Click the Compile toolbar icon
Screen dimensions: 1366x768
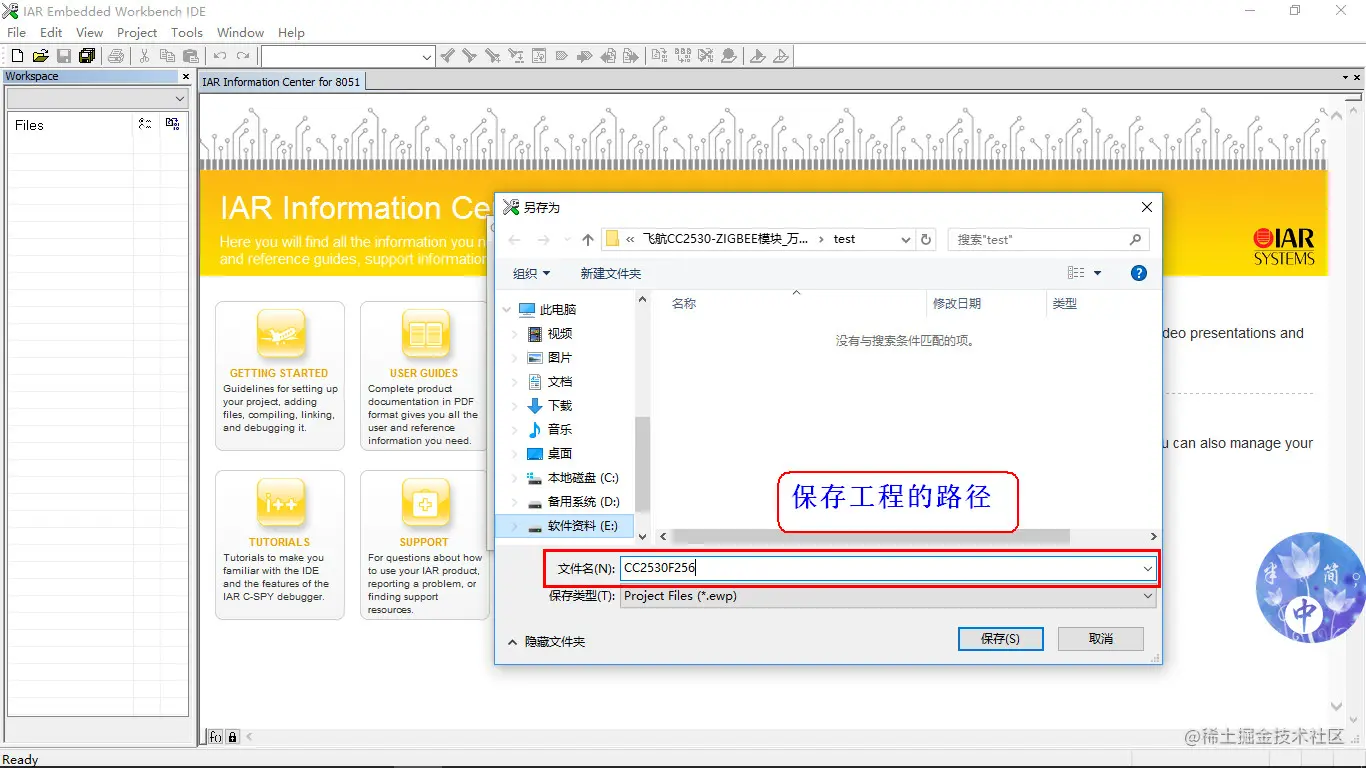[660, 56]
